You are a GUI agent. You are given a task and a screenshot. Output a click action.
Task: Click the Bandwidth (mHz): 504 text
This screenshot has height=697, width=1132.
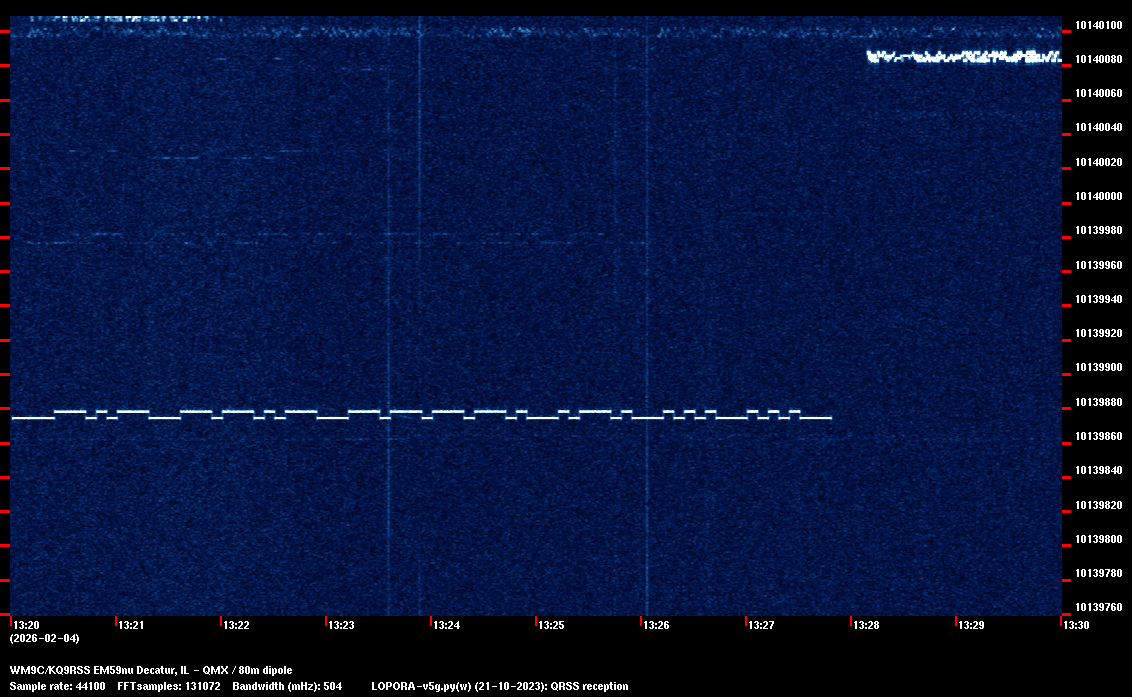[x=287, y=687]
